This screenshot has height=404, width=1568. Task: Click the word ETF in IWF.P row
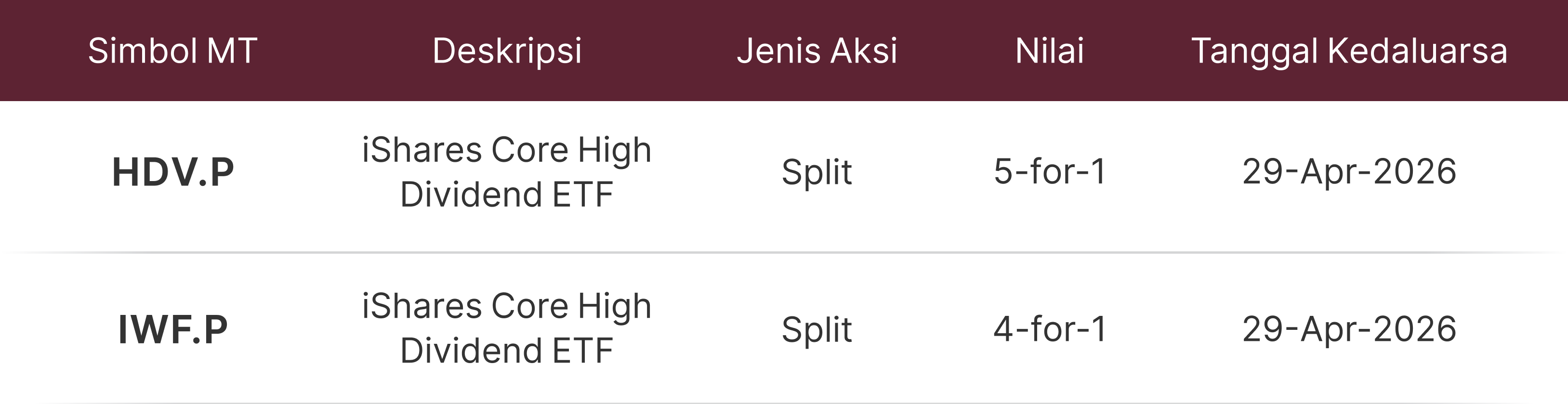[582, 351]
